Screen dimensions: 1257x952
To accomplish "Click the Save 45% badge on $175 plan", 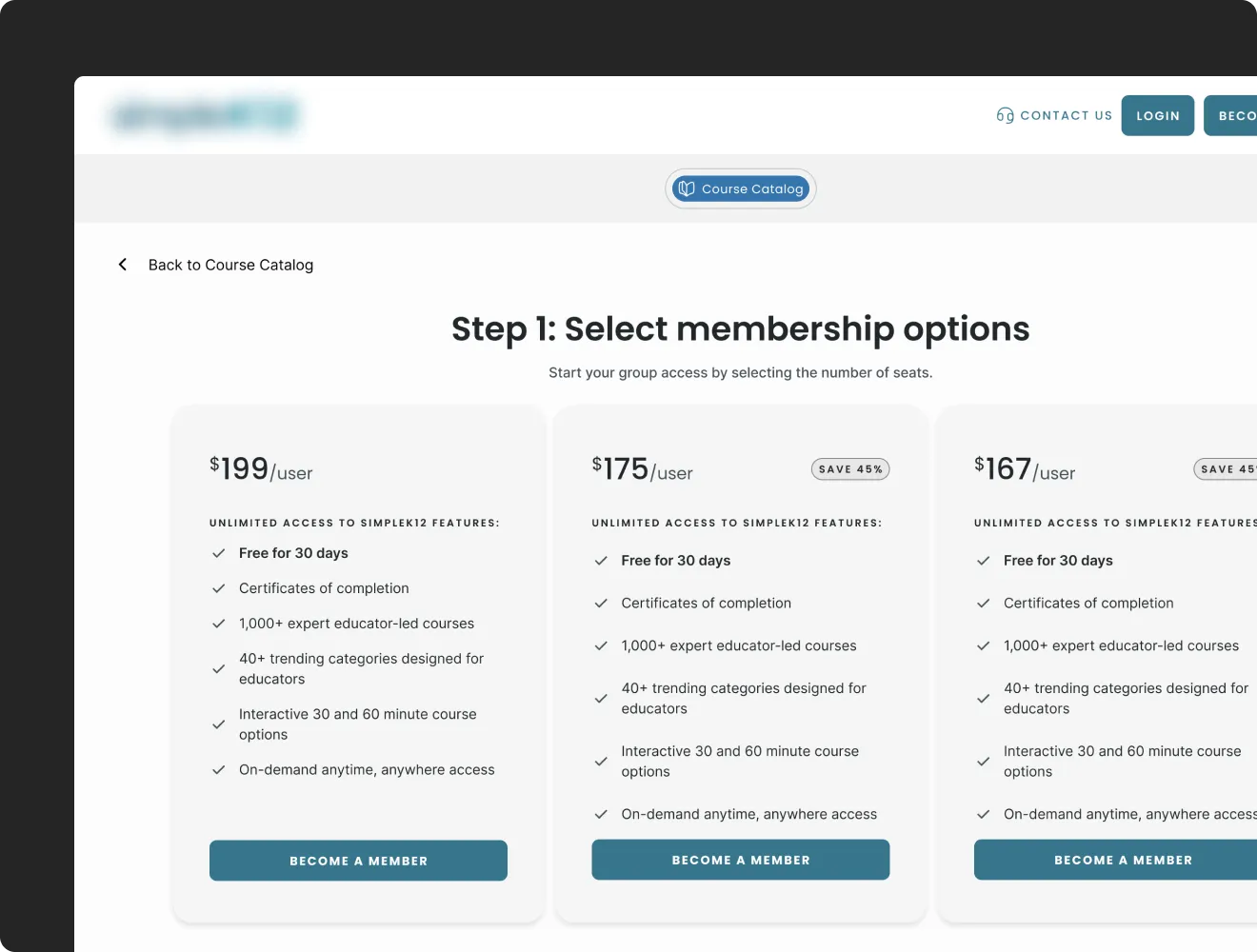I will tap(850, 469).
